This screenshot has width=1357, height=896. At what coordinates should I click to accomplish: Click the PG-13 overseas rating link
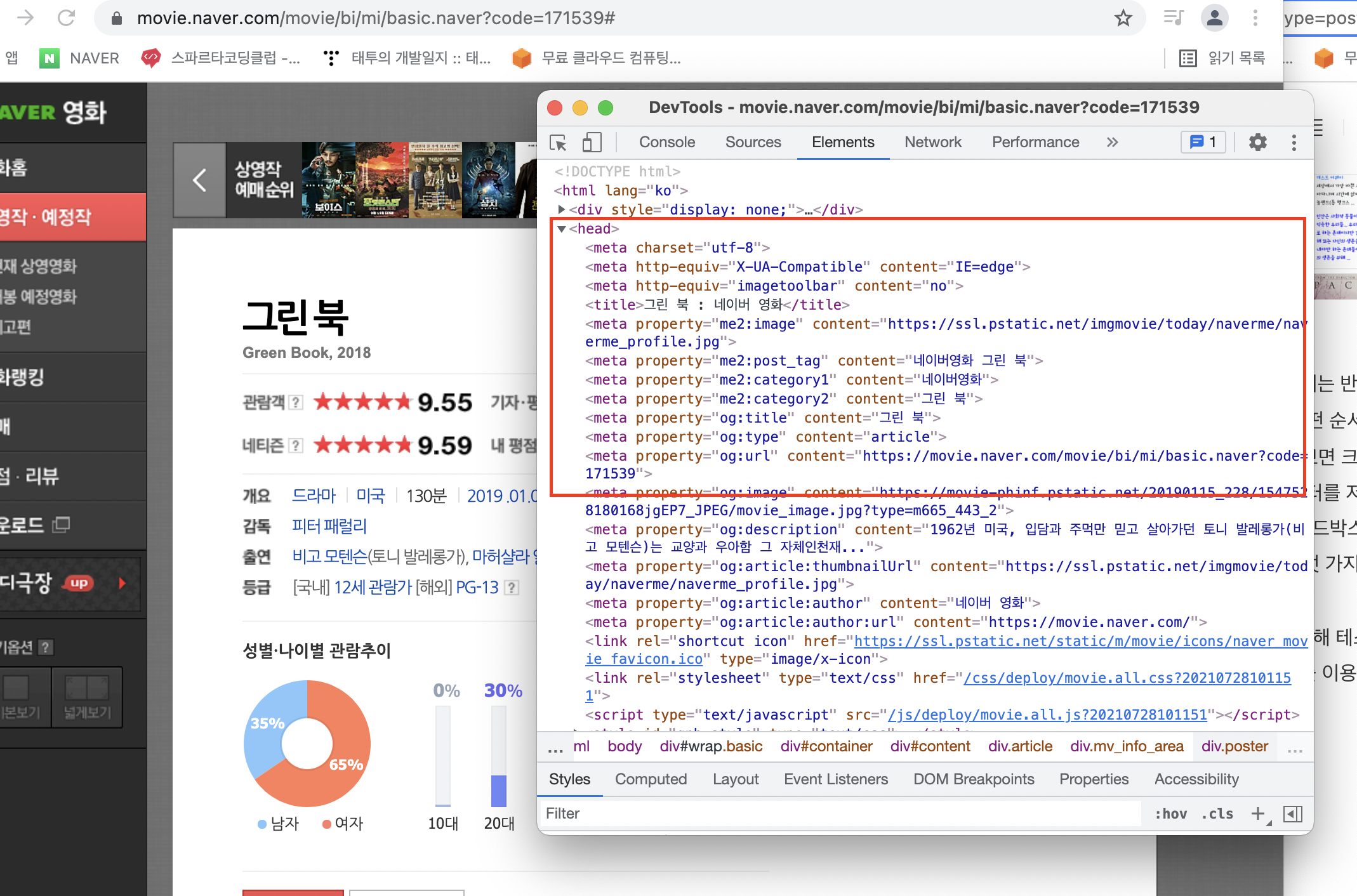[477, 588]
